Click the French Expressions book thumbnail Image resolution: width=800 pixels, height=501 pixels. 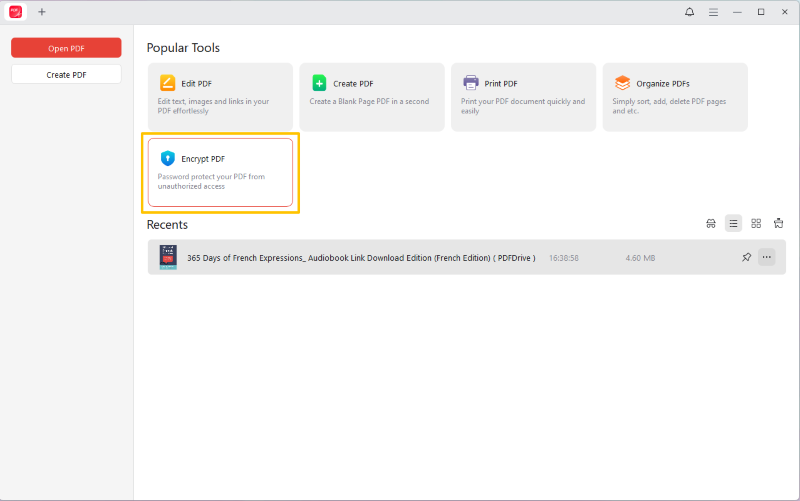coord(168,257)
